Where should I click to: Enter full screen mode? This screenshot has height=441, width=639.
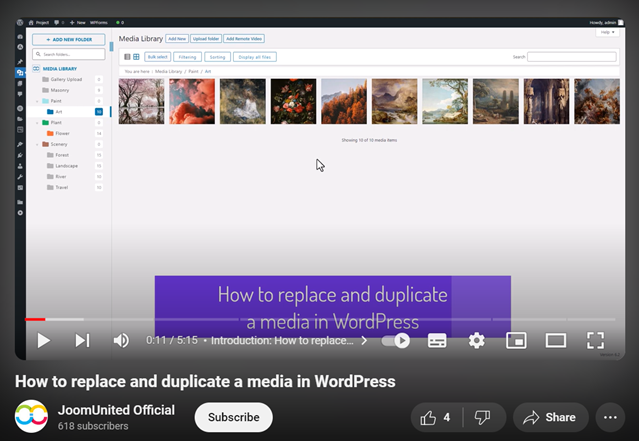(x=595, y=340)
